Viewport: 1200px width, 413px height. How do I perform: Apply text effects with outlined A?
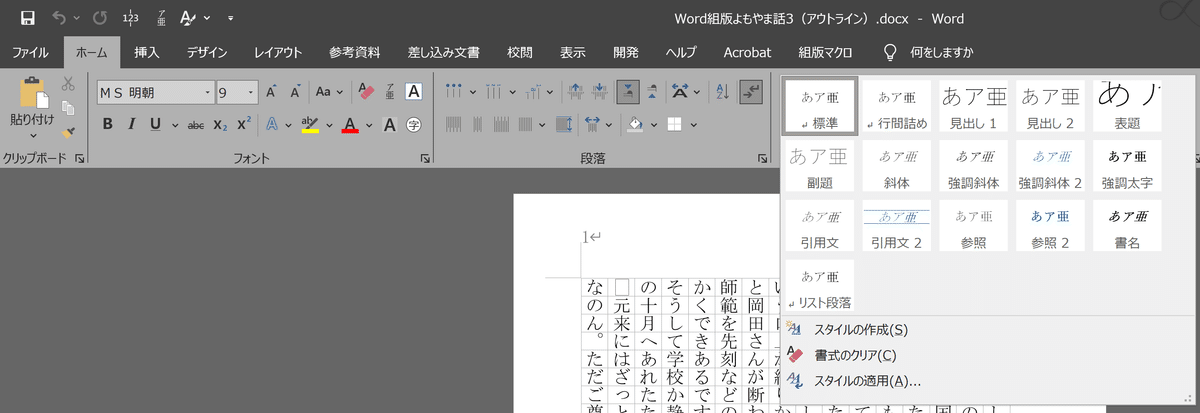tap(271, 125)
